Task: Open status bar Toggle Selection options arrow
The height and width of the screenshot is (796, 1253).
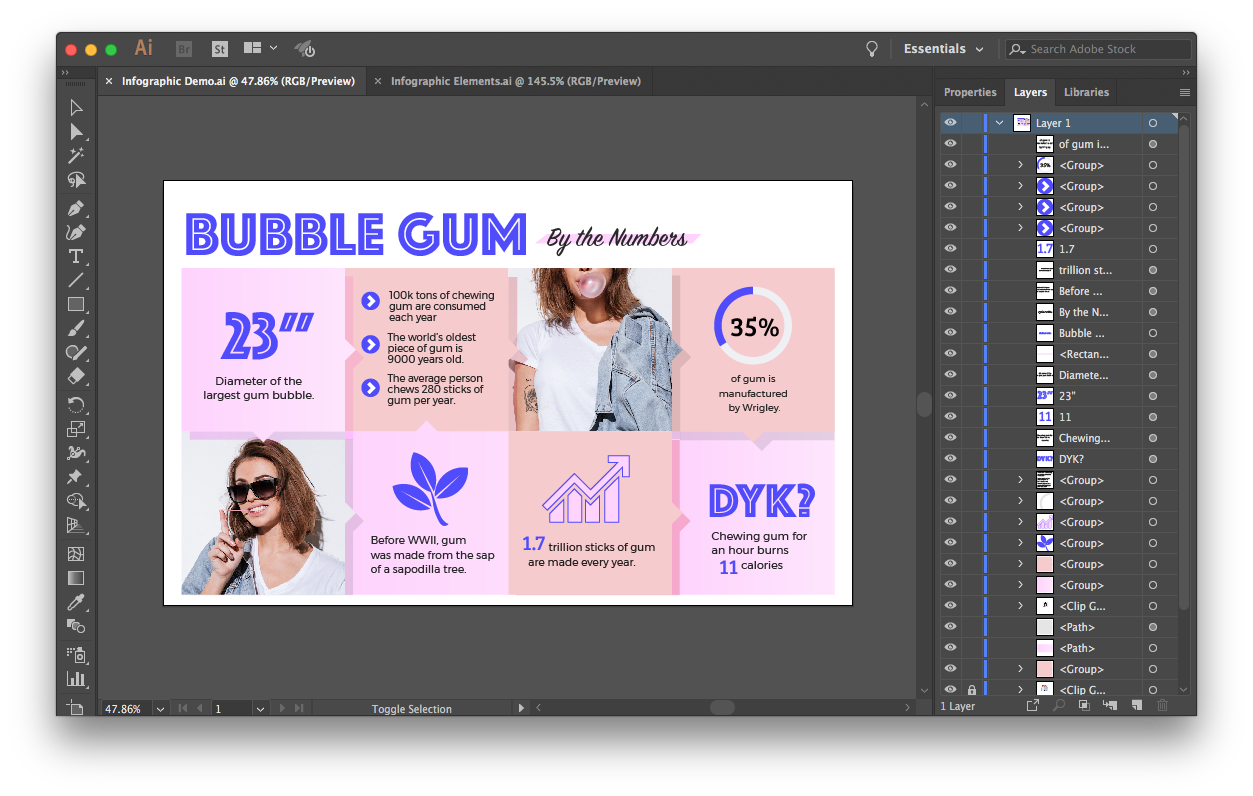Action: coord(521,708)
